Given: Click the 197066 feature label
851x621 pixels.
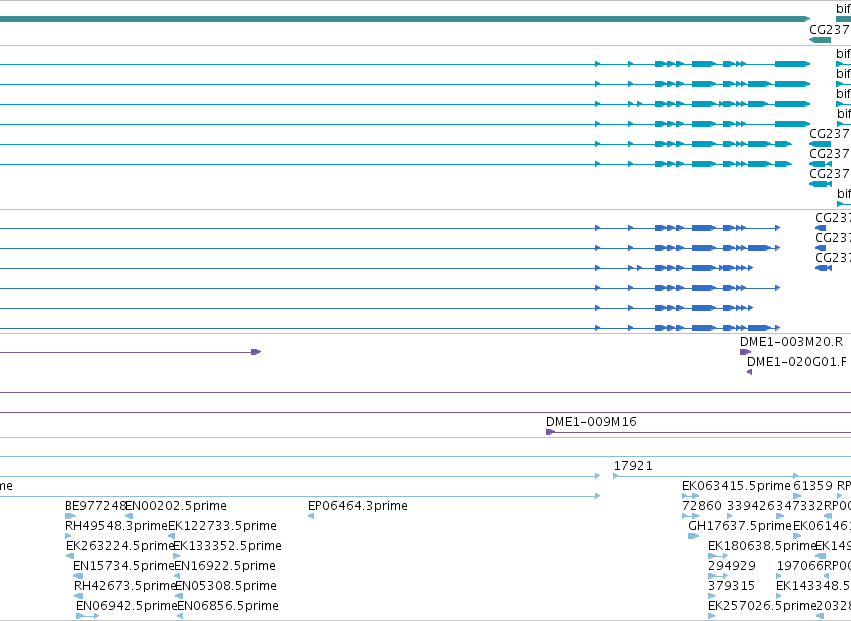Looking at the screenshot, I should tap(800, 566).
